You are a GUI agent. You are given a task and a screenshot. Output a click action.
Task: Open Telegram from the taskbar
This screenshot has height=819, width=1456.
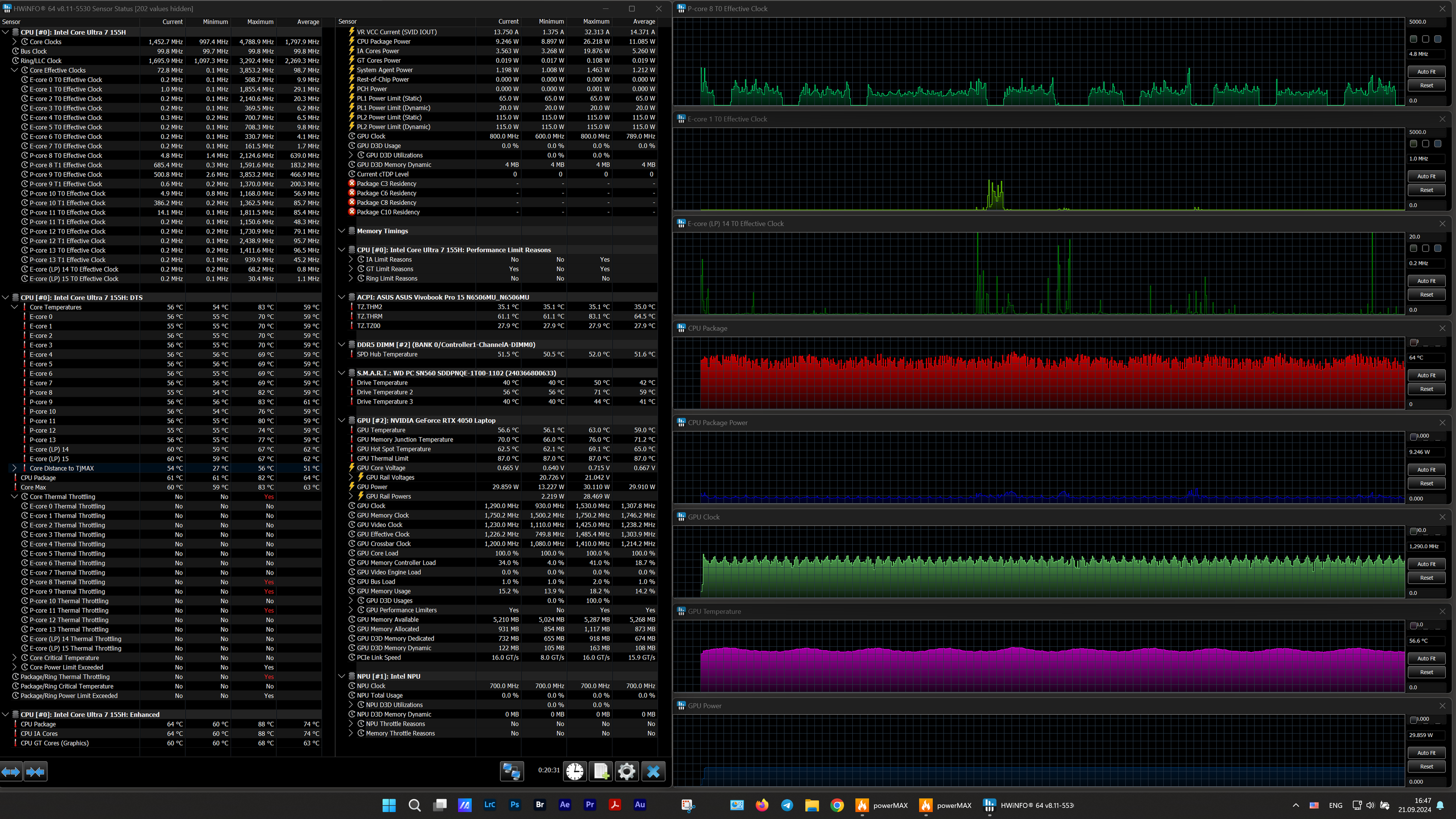tap(787, 805)
